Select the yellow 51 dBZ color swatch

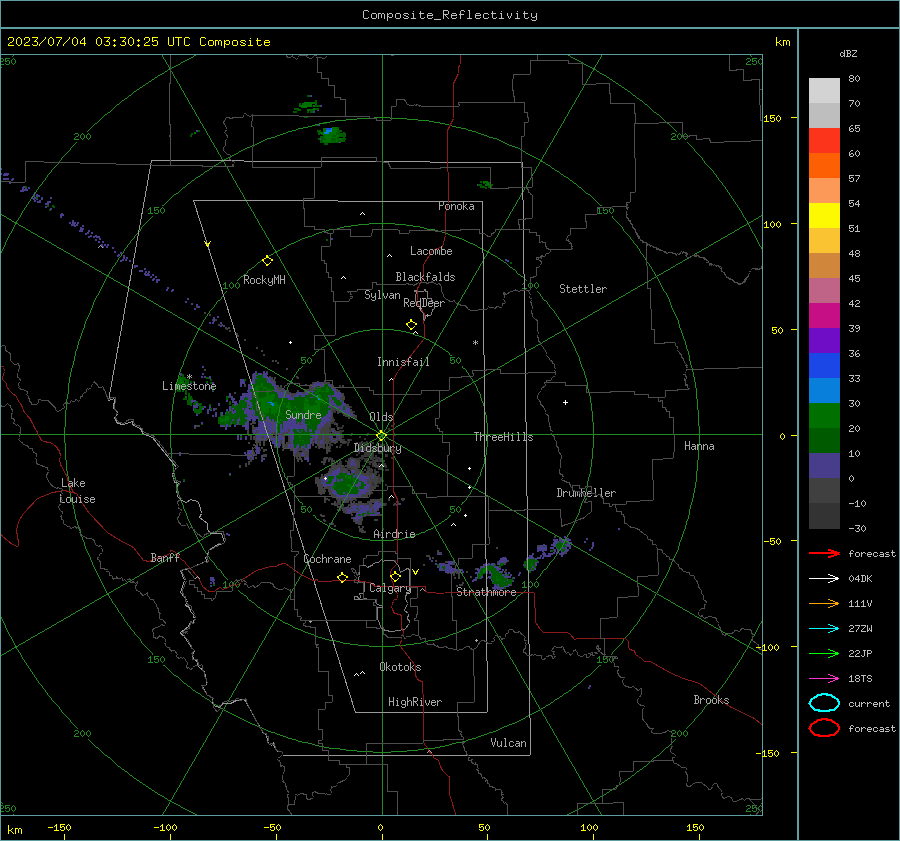click(x=824, y=216)
